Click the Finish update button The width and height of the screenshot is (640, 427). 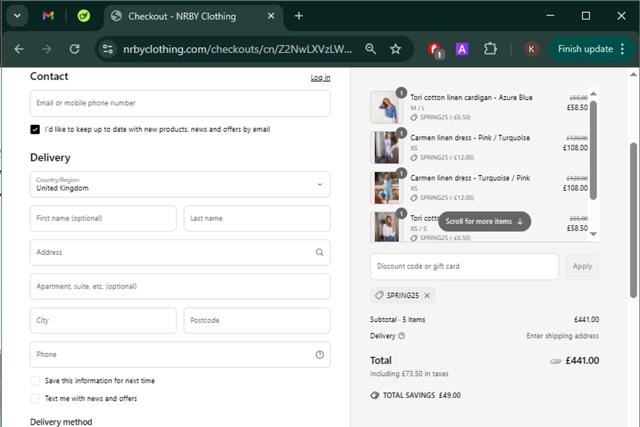coord(585,49)
